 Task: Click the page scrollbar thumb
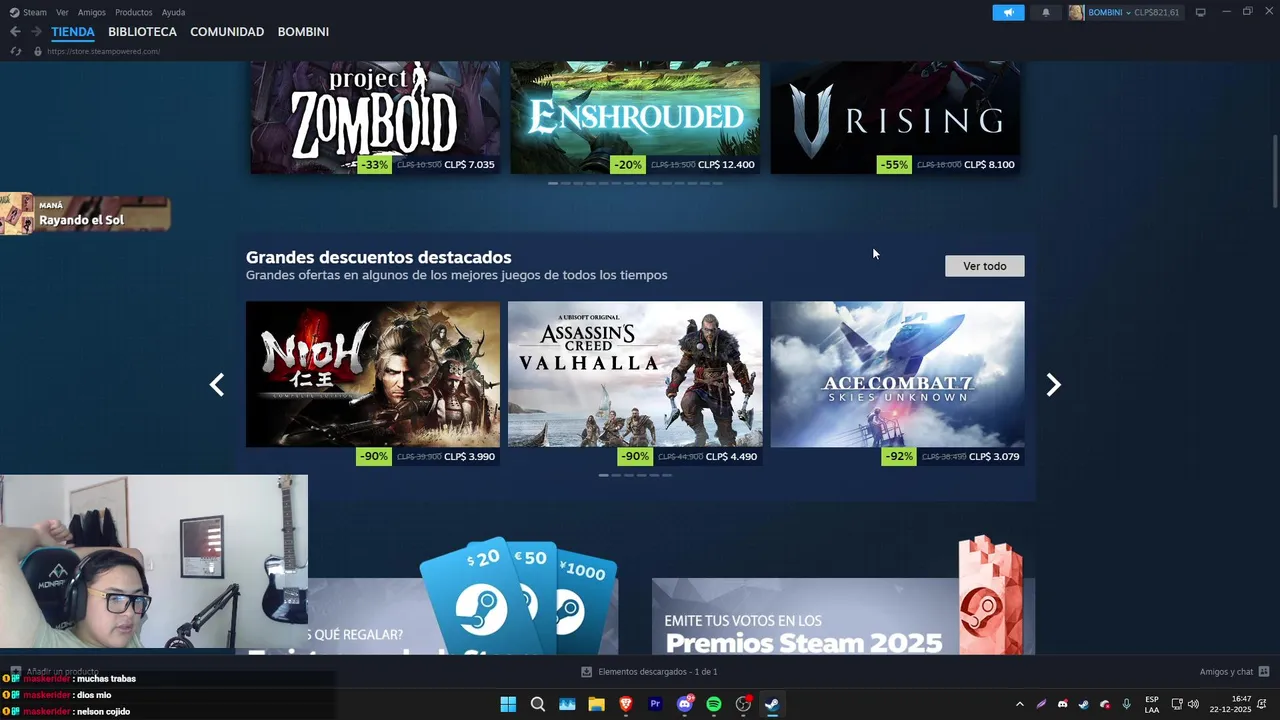(x=1275, y=170)
